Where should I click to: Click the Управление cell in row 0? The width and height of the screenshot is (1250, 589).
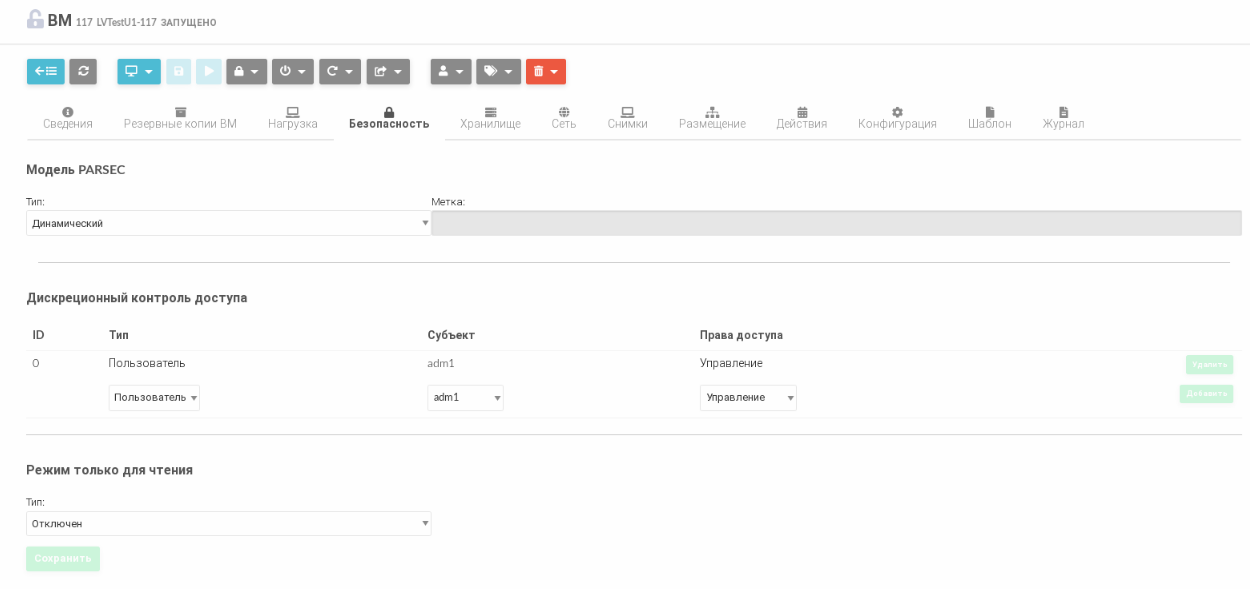coord(731,363)
